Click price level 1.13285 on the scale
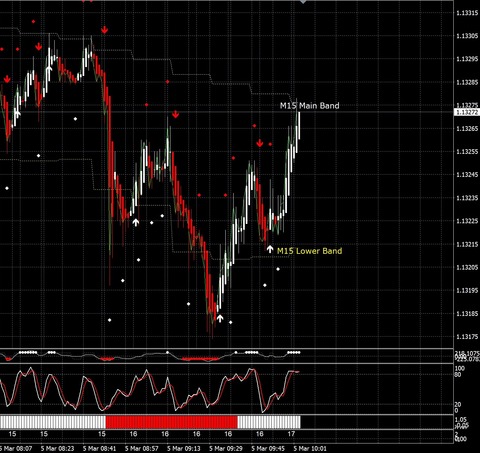 coord(467,82)
